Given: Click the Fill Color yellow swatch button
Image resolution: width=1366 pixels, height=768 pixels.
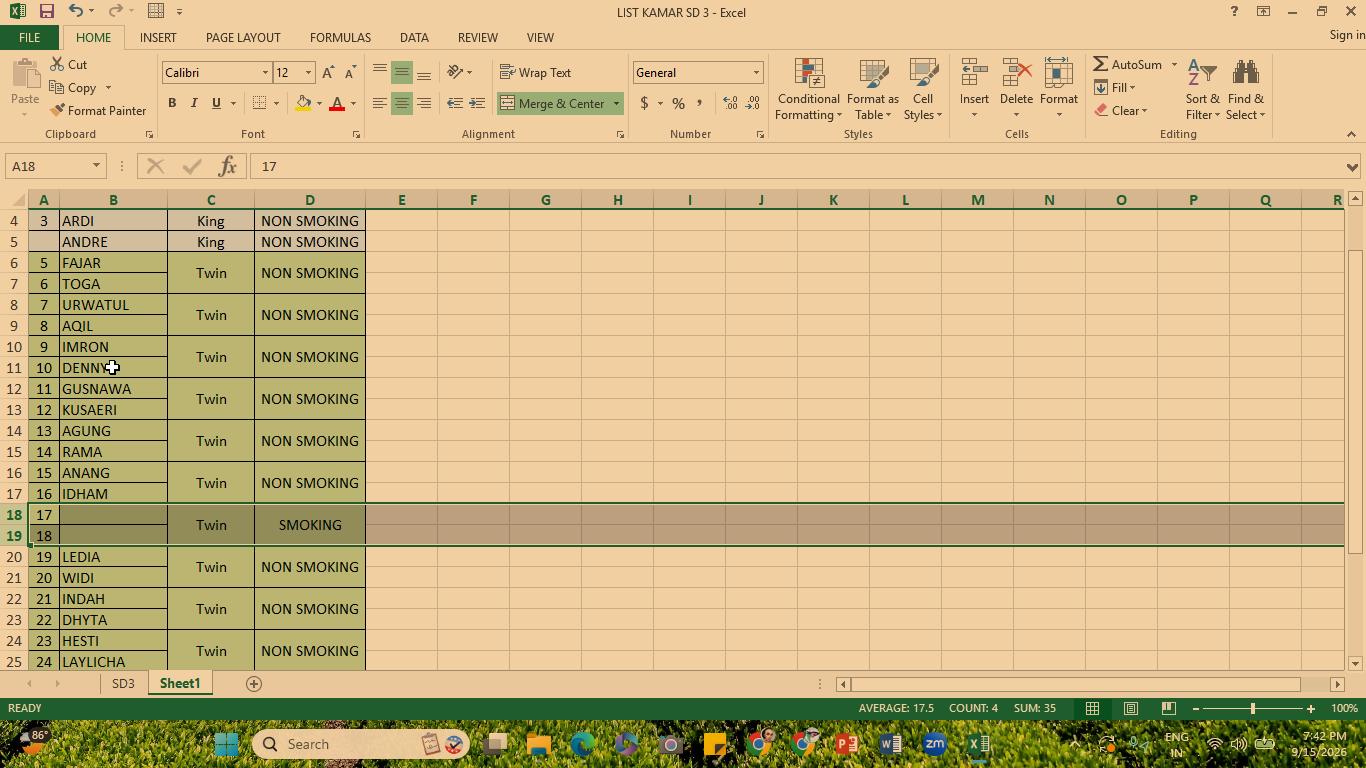Looking at the screenshot, I should [x=303, y=103].
